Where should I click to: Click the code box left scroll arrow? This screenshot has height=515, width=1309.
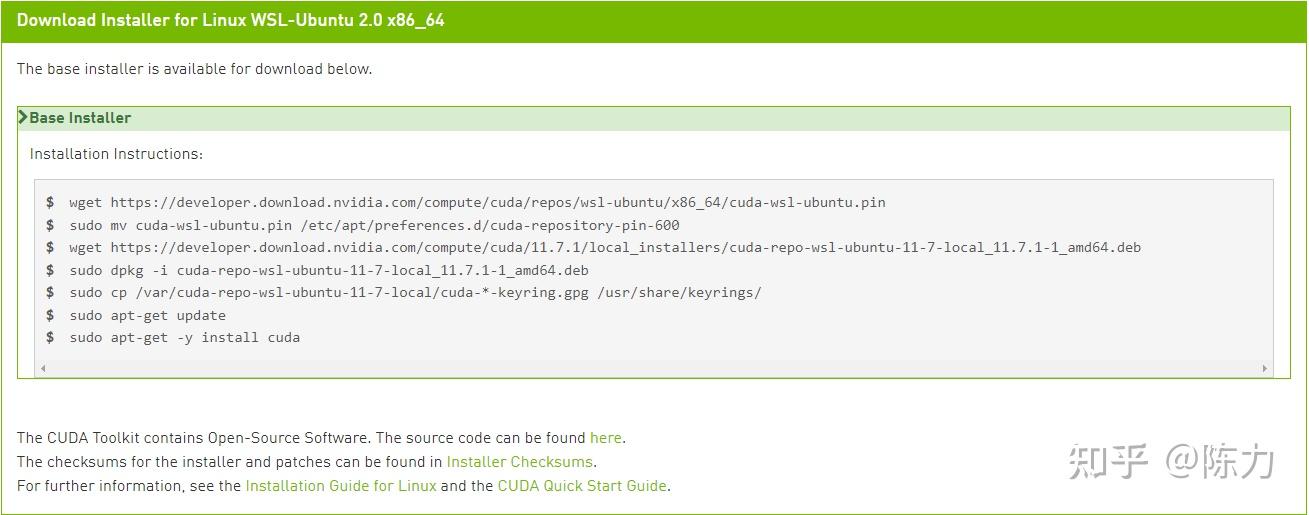(42, 369)
